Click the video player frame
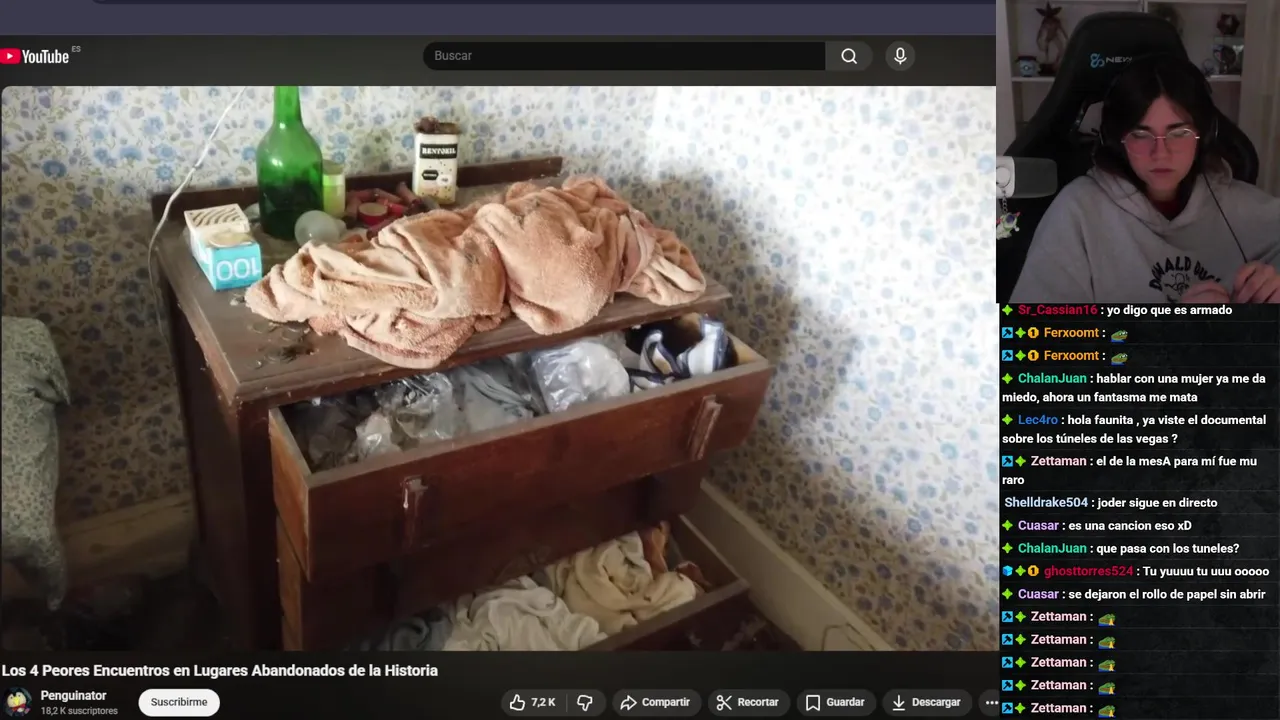 (x=498, y=368)
